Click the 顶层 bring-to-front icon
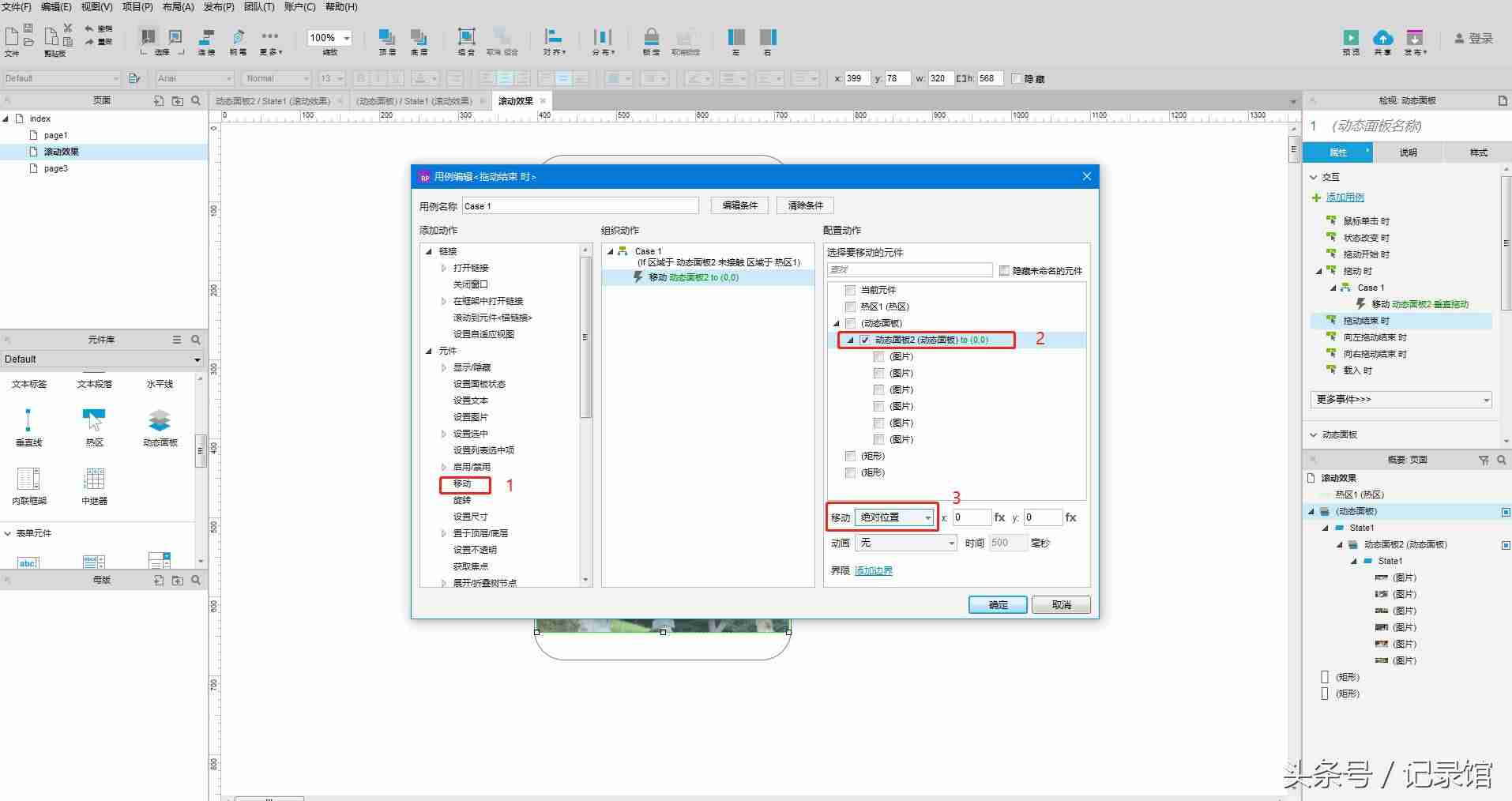Viewport: 1512px width, 801px height. 386,37
